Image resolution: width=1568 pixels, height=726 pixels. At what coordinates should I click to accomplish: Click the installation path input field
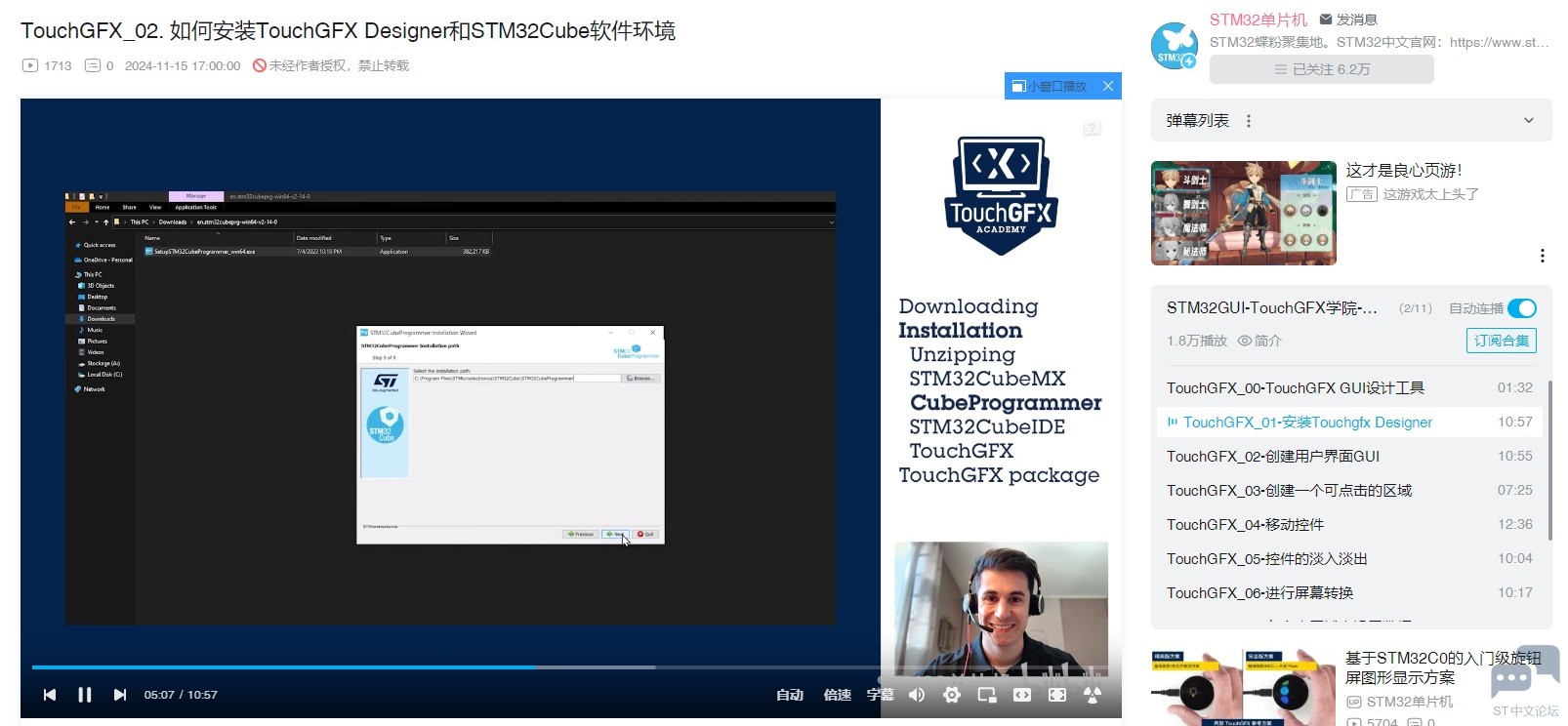coord(516,378)
